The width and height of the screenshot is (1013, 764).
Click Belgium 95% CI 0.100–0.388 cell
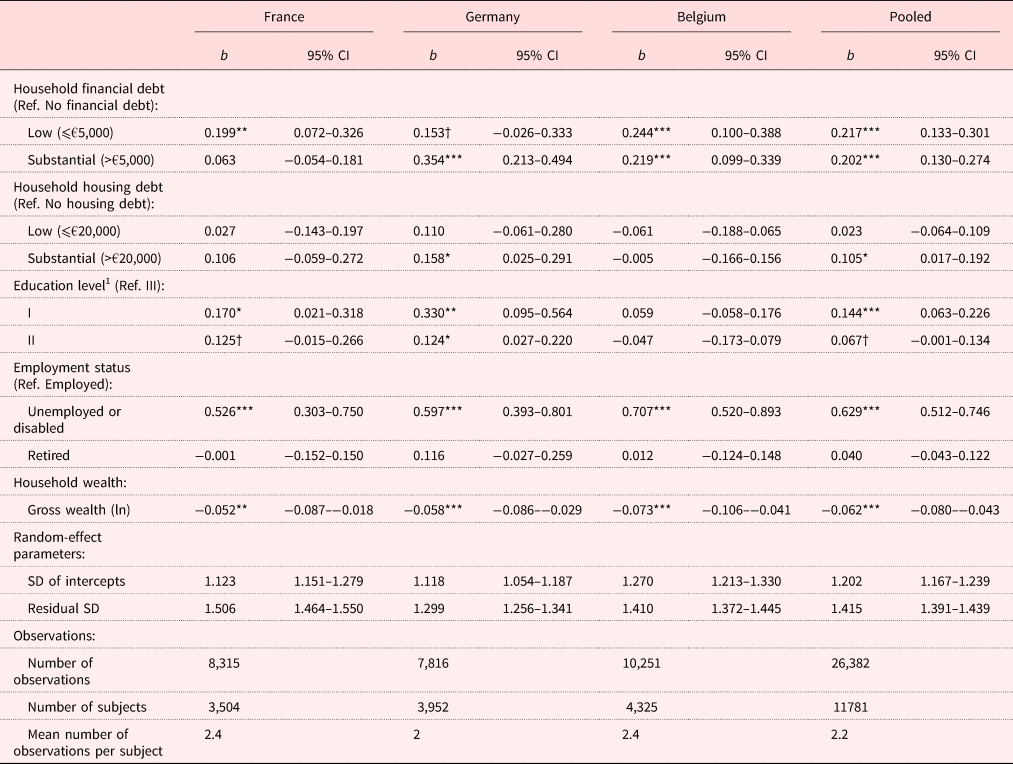click(x=750, y=132)
